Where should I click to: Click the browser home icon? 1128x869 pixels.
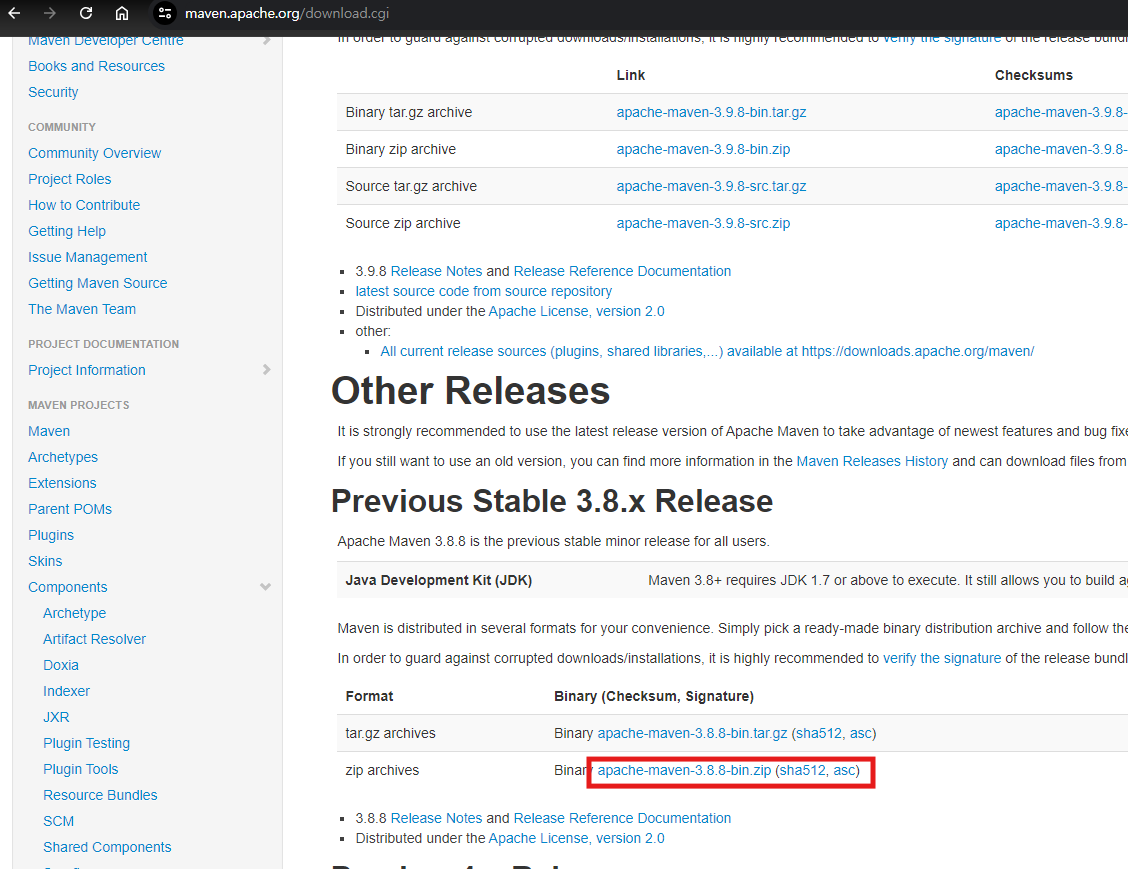point(122,13)
